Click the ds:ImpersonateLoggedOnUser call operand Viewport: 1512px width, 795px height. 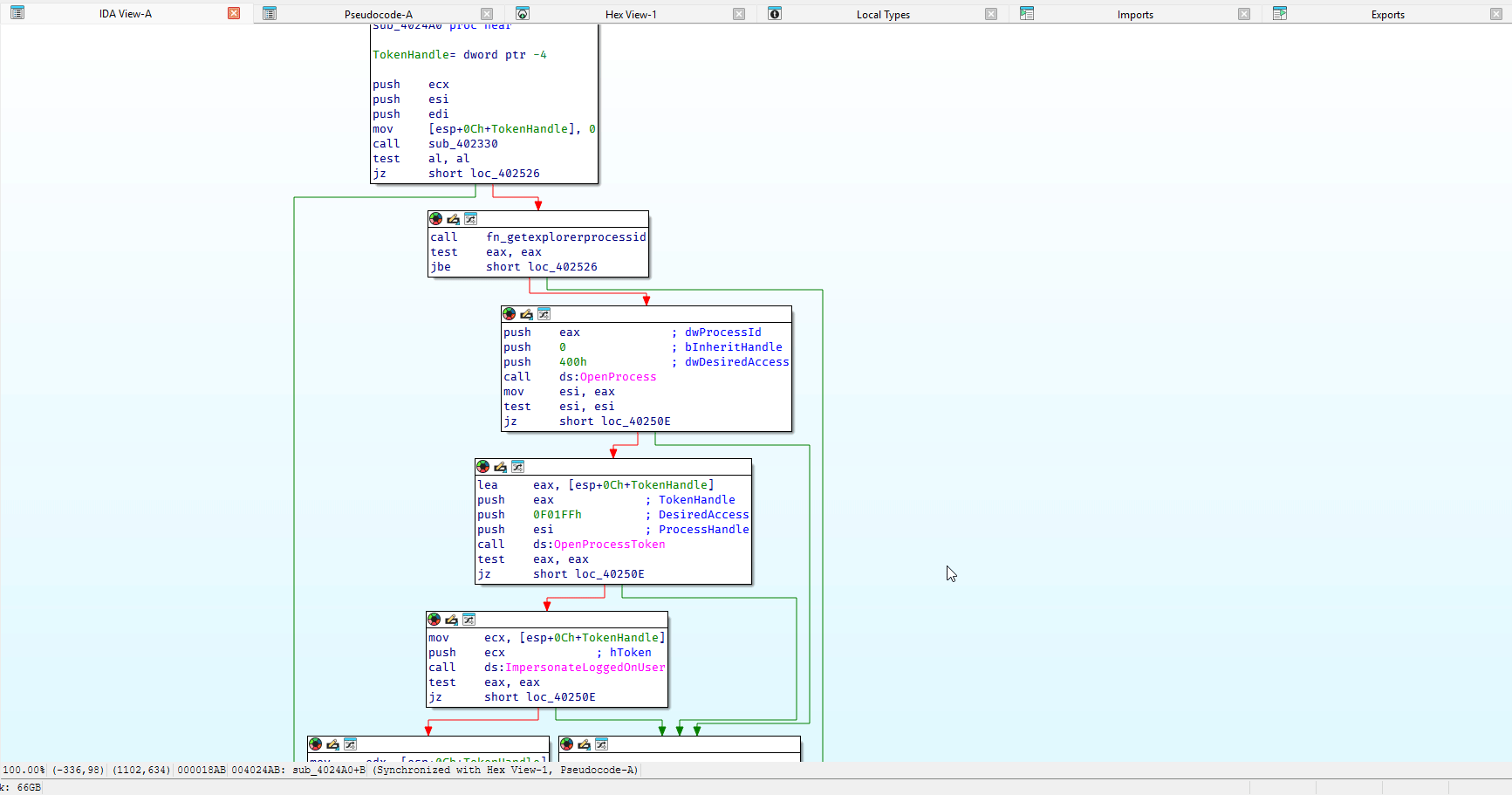coord(575,668)
